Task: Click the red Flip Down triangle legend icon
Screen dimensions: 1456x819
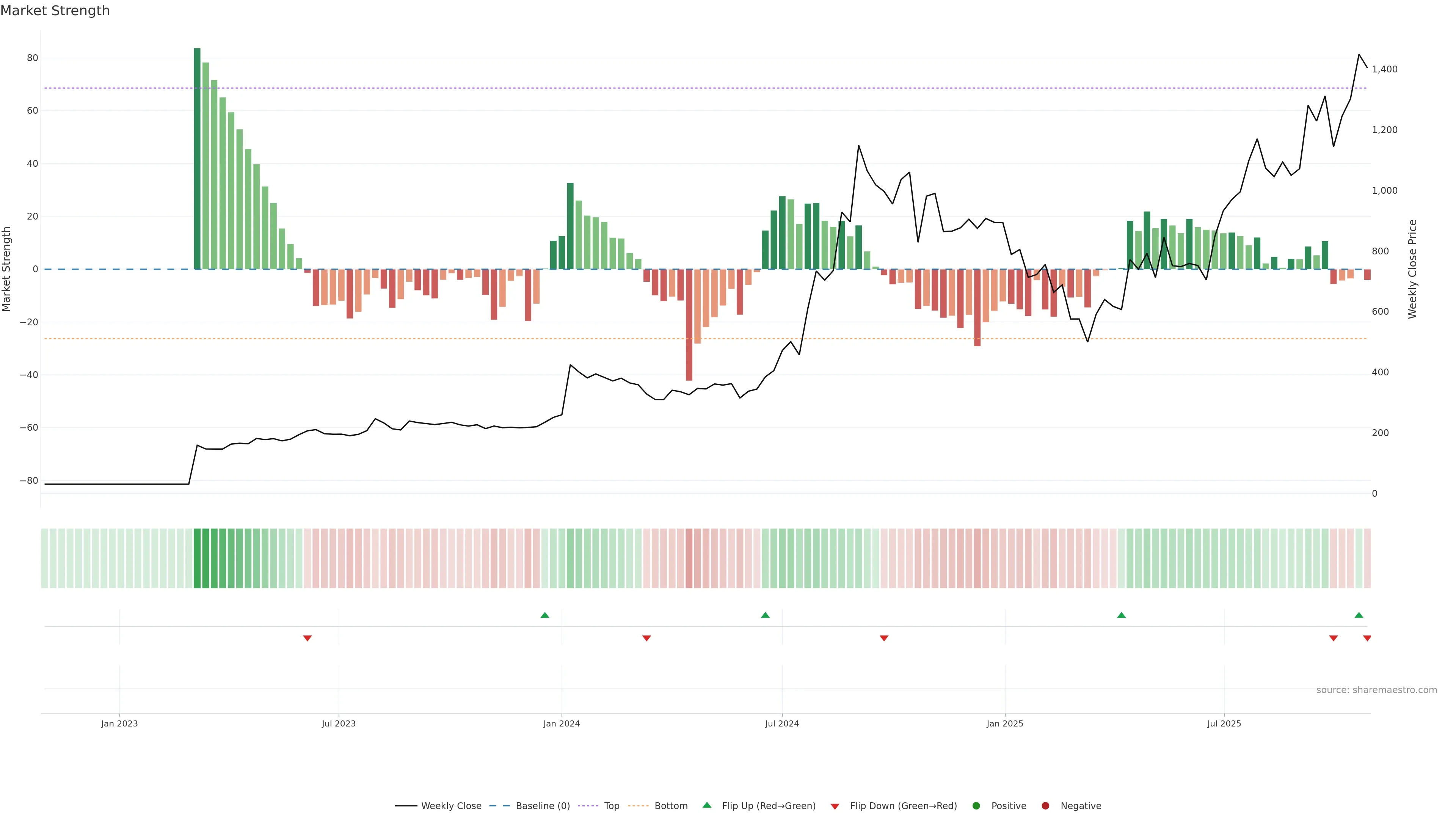Action: point(835,806)
